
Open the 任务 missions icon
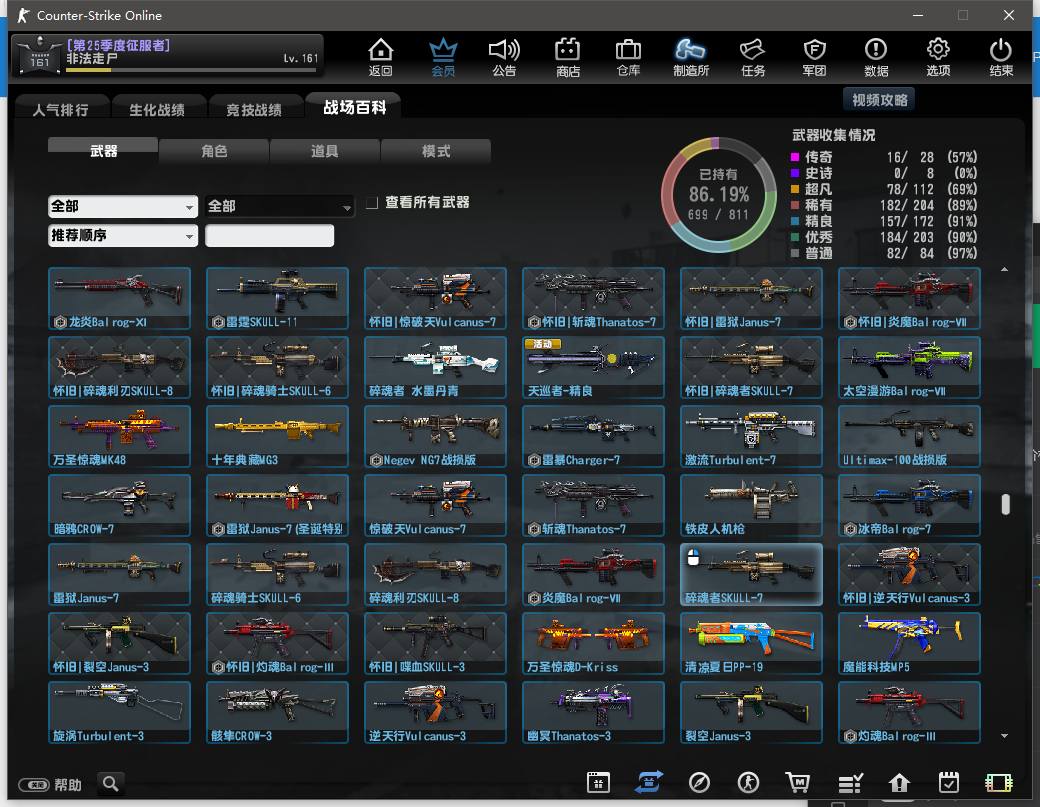[753, 57]
